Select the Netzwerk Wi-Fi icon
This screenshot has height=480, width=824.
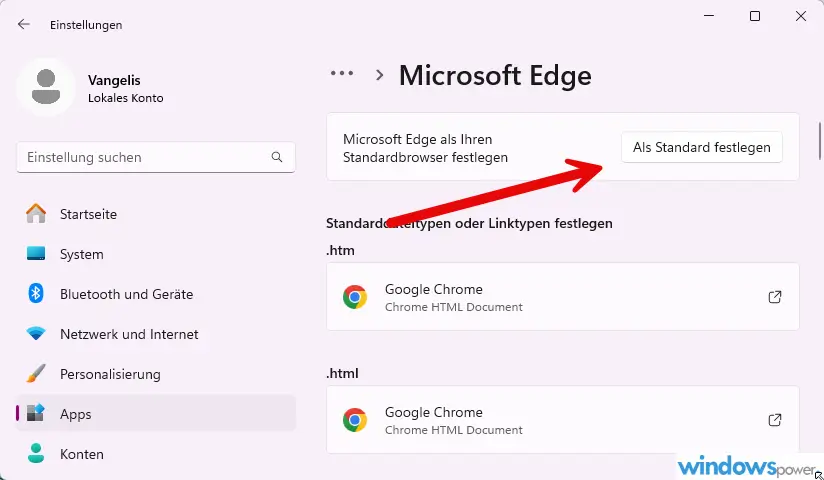pyautogui.click(x=36, y=333)
